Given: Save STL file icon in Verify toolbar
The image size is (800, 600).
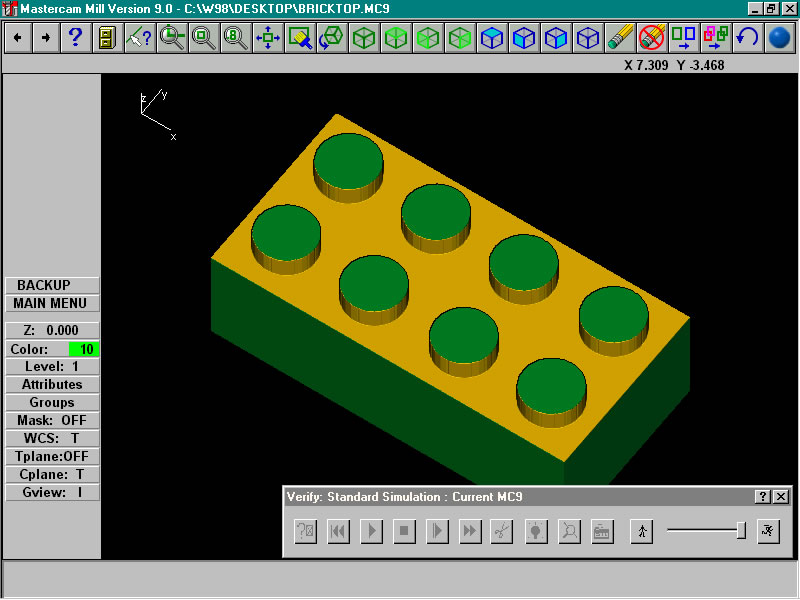Looking at the screenshot, I should coord(603,531).
